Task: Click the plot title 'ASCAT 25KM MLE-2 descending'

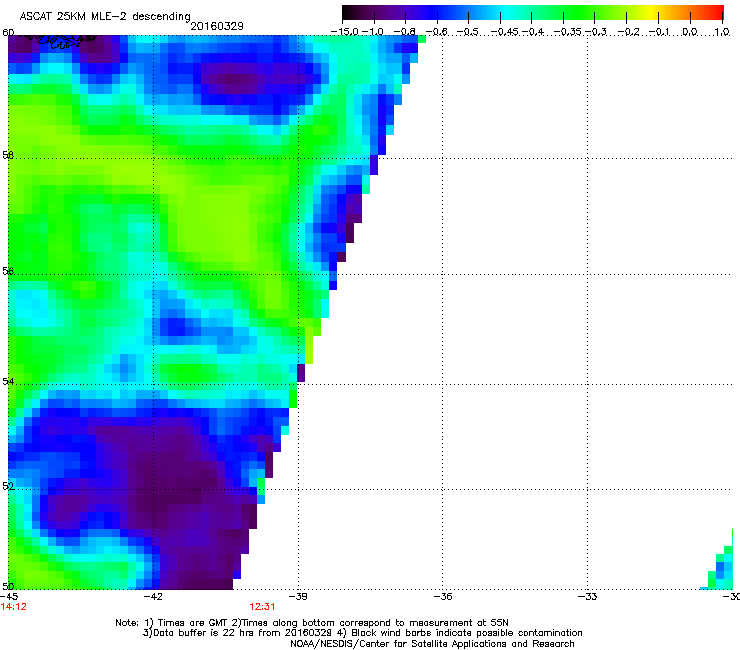Action: point(105,16)
